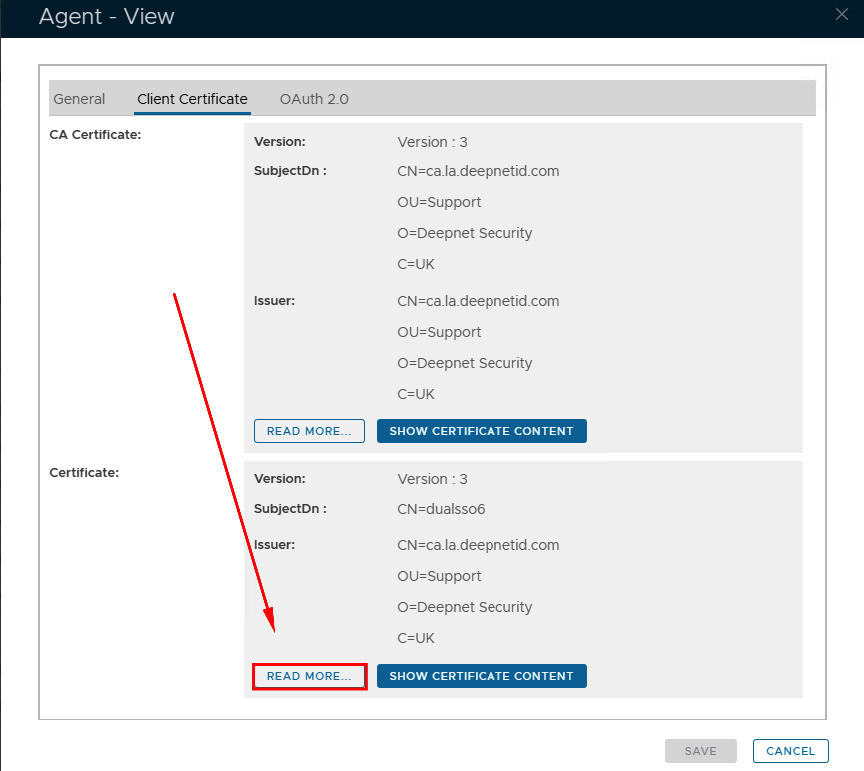Click Version : 3 value in CA Certificate
This screenshot has height=771, width=864.
(432, 142)
